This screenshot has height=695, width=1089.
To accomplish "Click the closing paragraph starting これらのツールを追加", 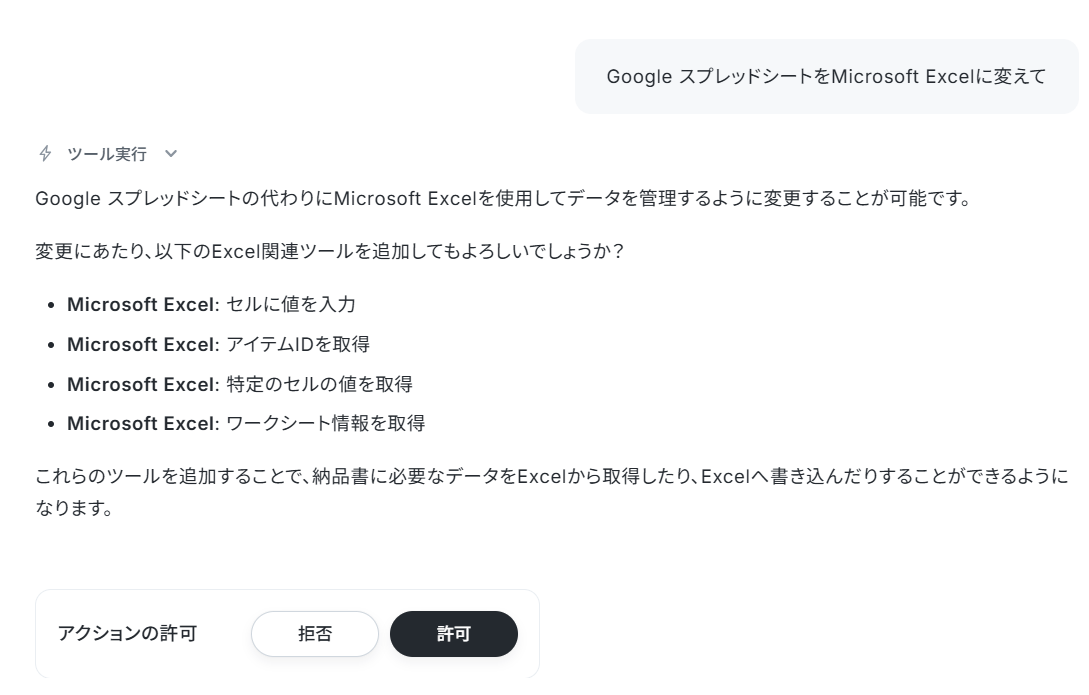I will coord(551,492).
